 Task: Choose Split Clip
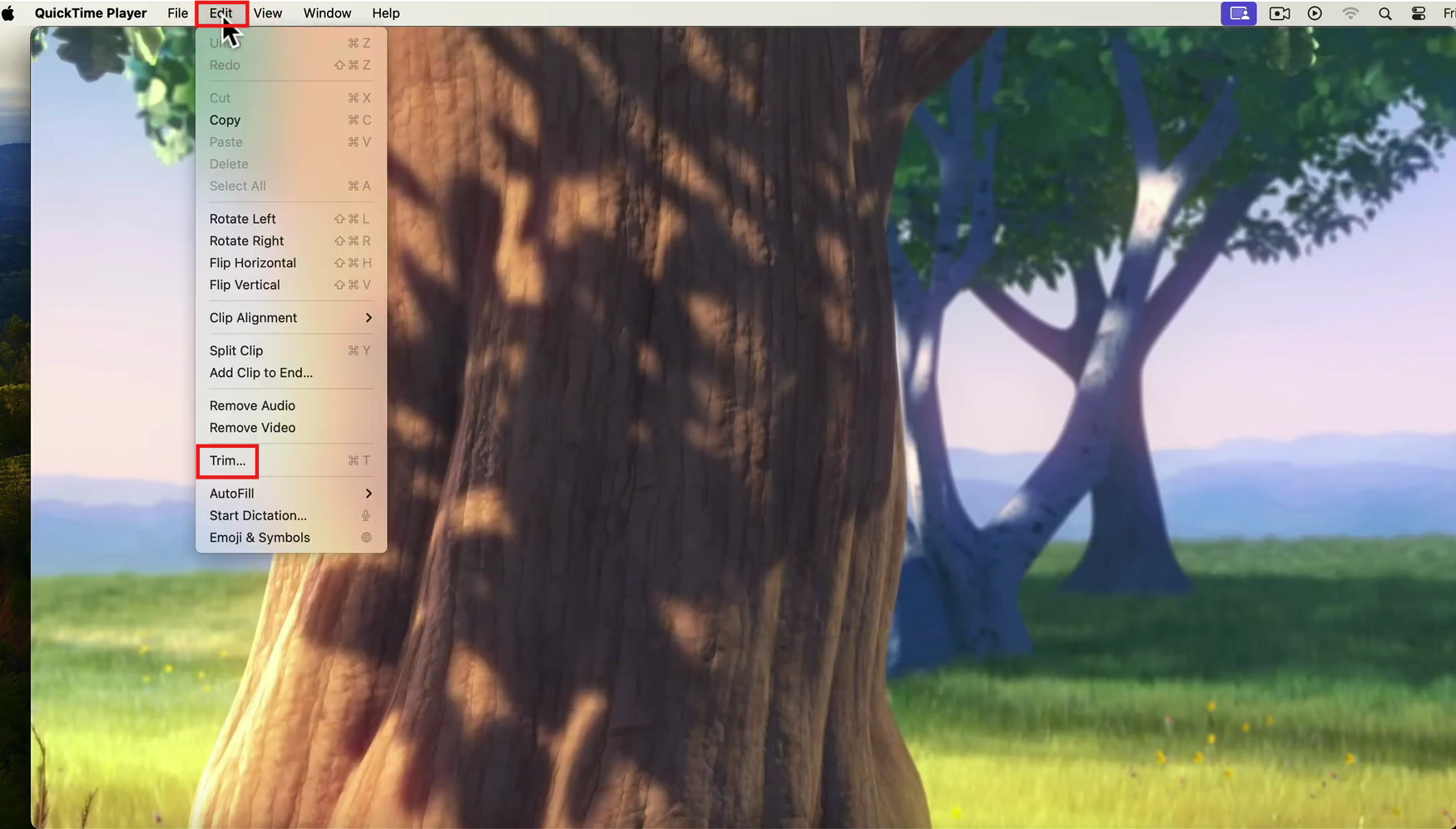point(290,350)
